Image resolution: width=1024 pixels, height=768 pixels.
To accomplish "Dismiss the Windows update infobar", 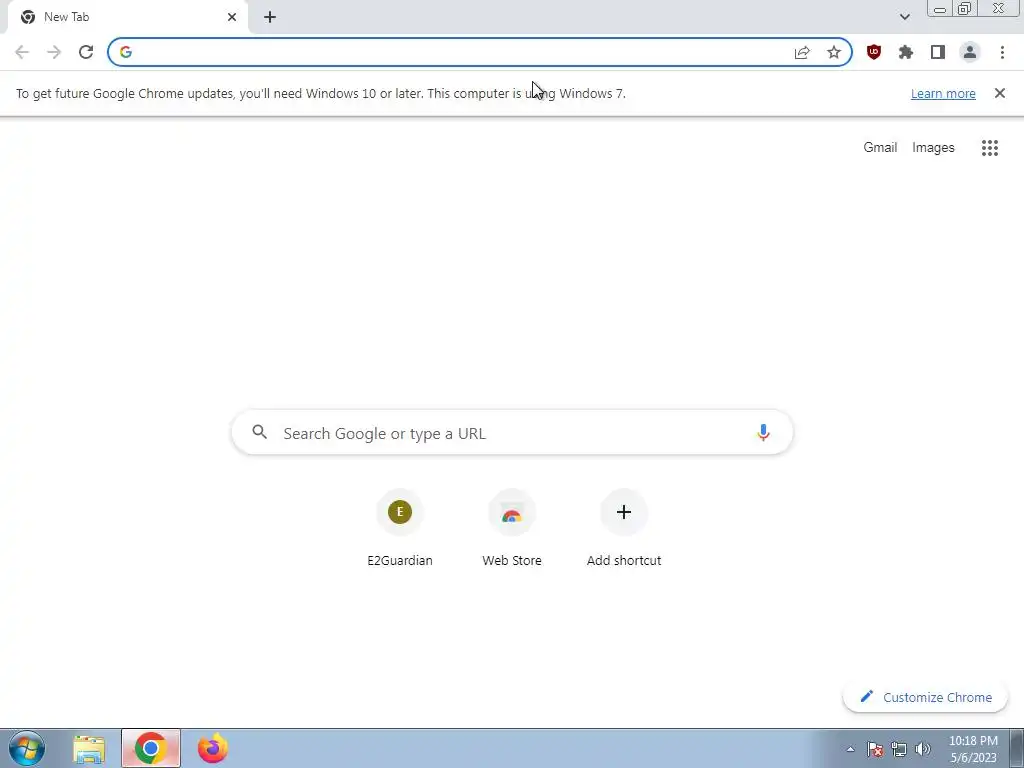I will (1000, 93).
